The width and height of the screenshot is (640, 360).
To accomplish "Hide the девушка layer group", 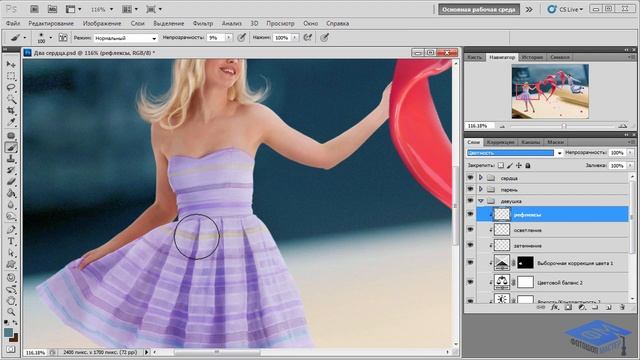I will click(470, 201).
